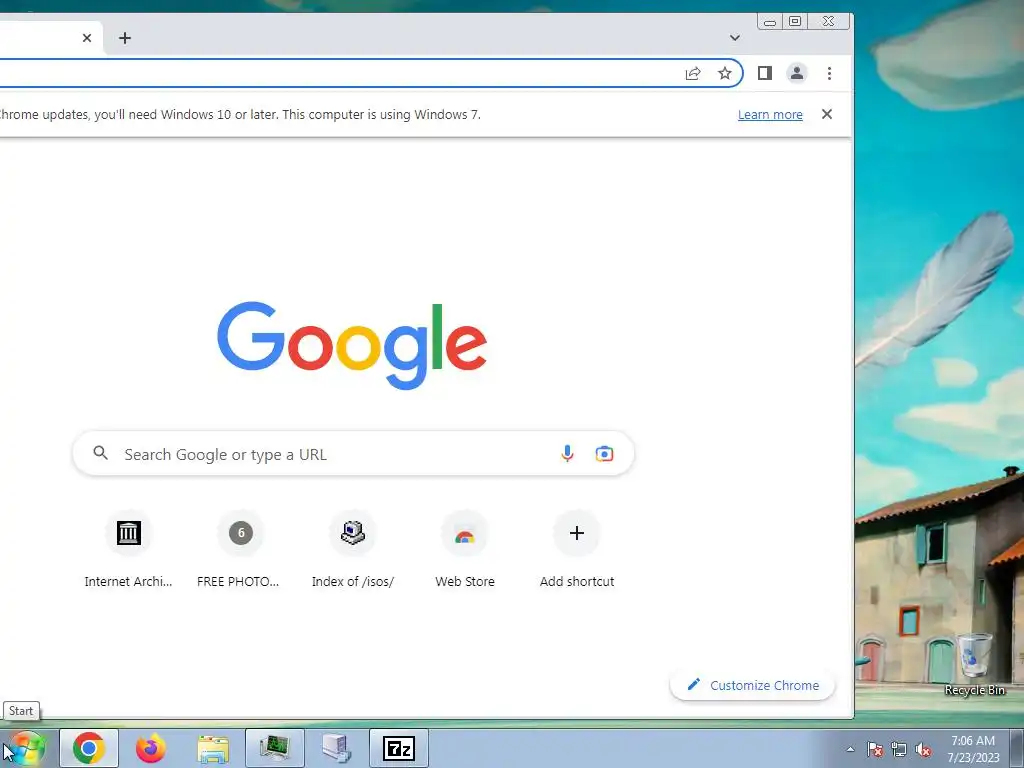Open the computer tower app on taskbar
1024x768 pixels.
pyautogui.click(x=337, y=748)
